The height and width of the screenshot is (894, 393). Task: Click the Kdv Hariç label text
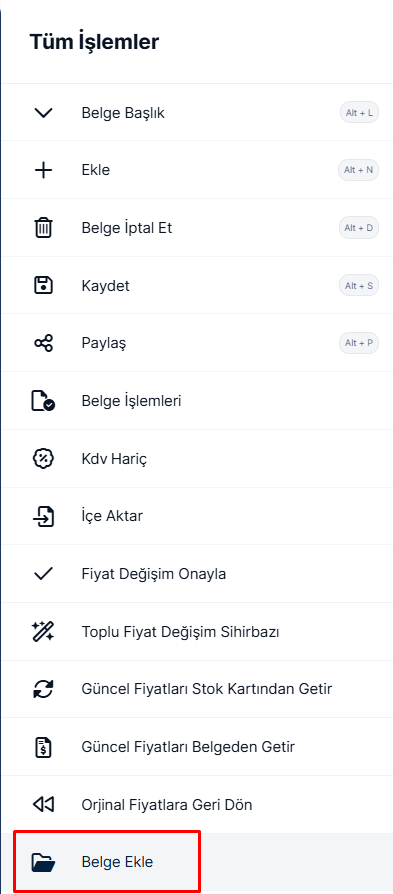click(115, 458)
